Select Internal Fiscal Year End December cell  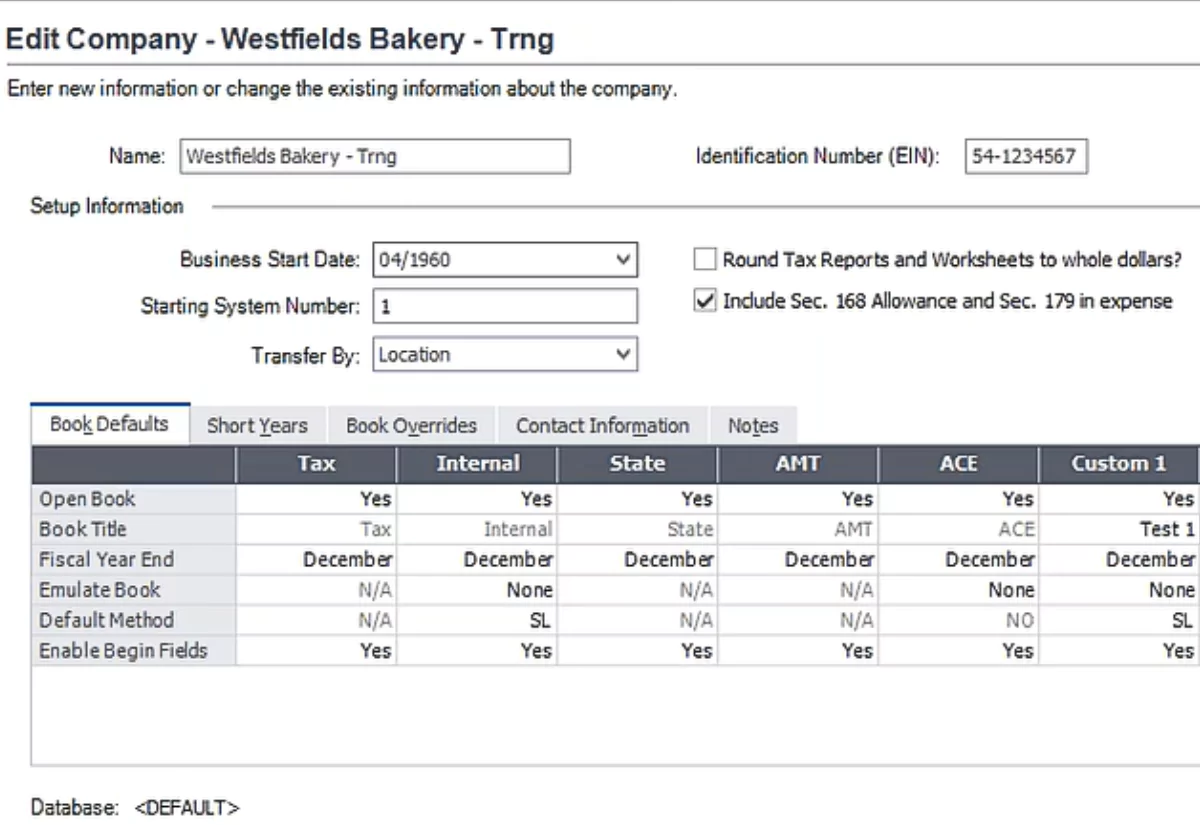click(477, 559)
